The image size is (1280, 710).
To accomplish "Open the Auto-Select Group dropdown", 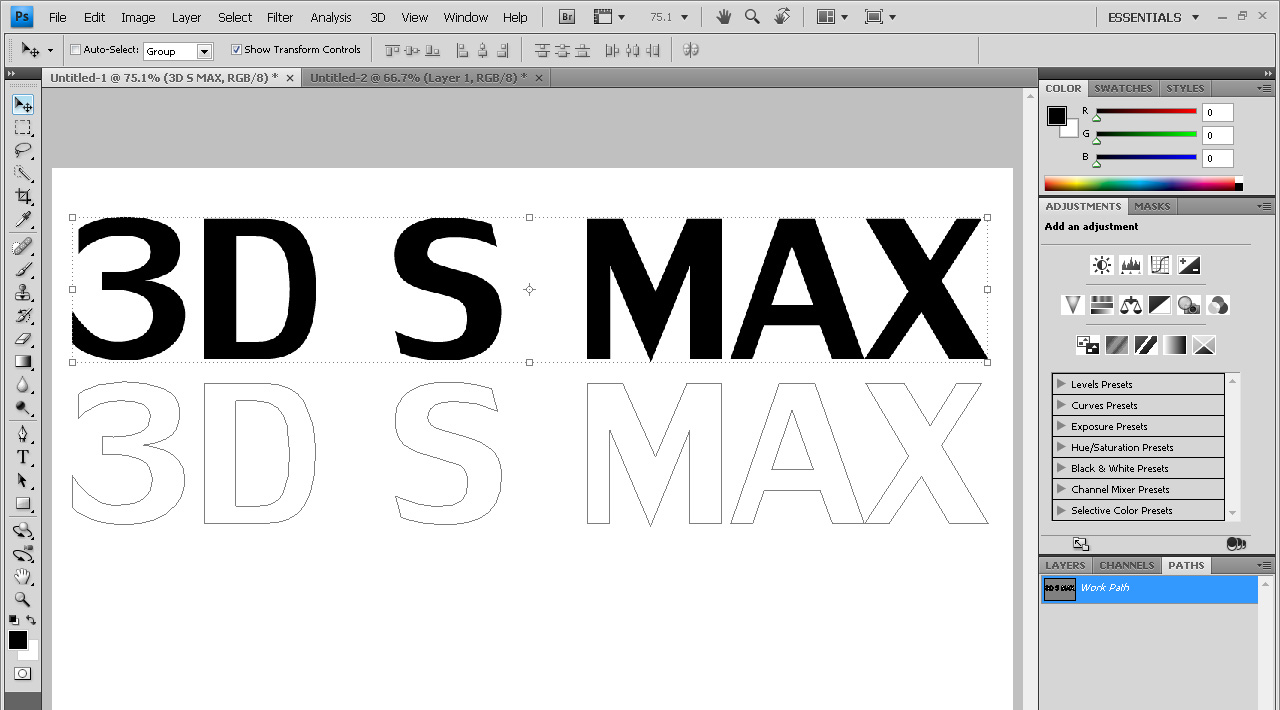I will (x=178, y=51).
